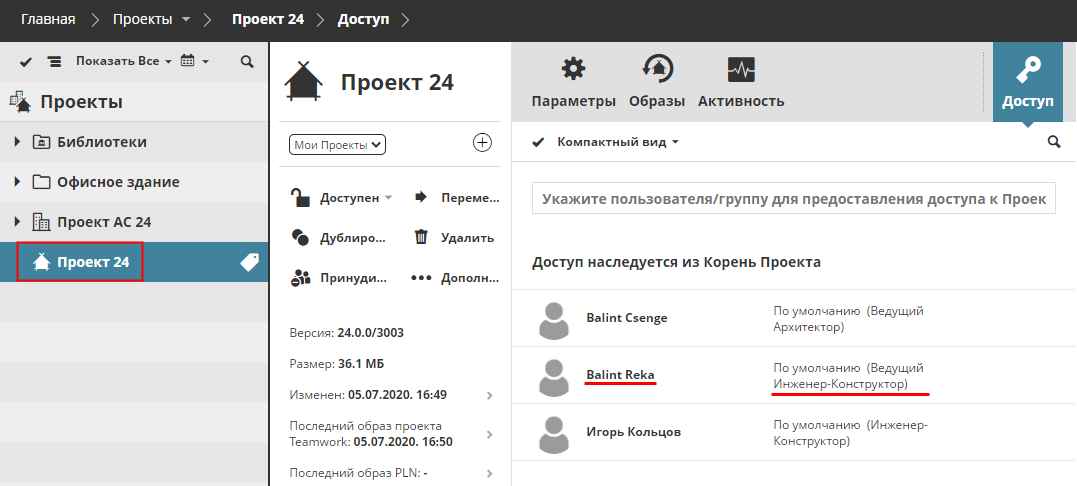1077x486 pixels.
Task: Expand the Последний образ PLN chevron
Action: [x=489, y=473]
